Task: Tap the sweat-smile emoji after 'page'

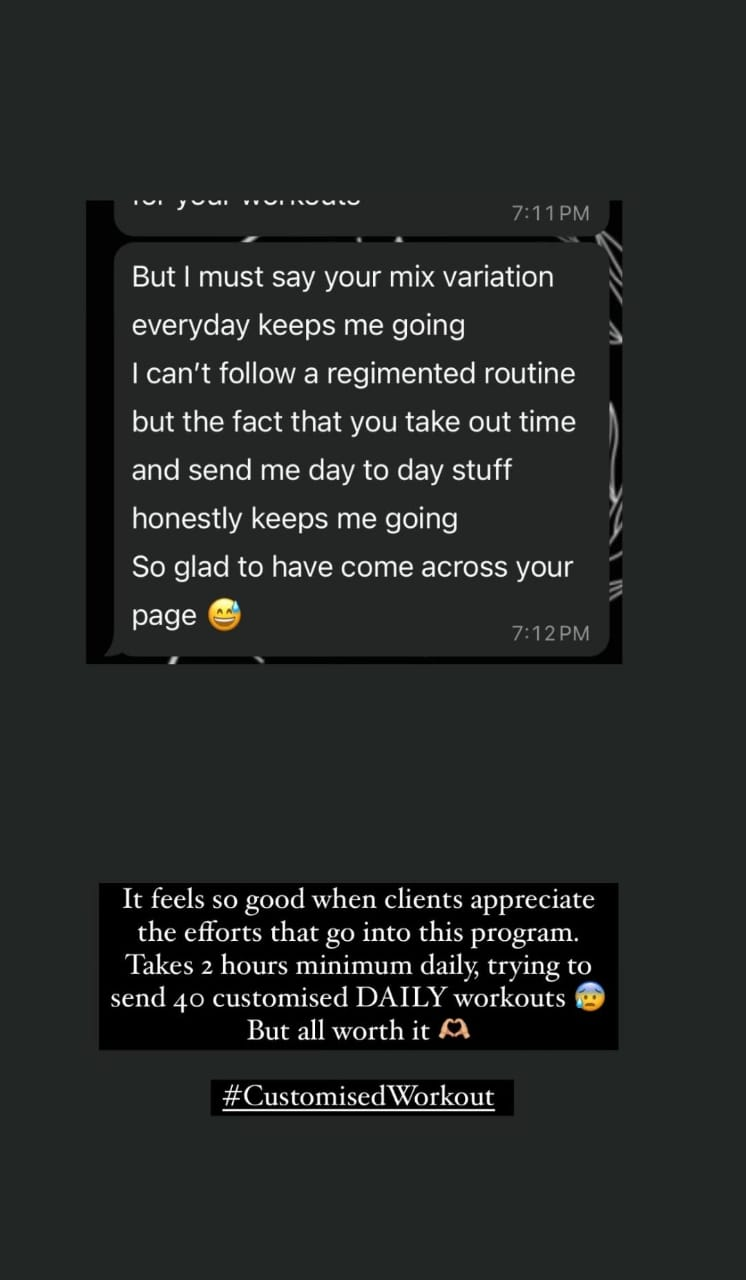Action: click(225, 616)
